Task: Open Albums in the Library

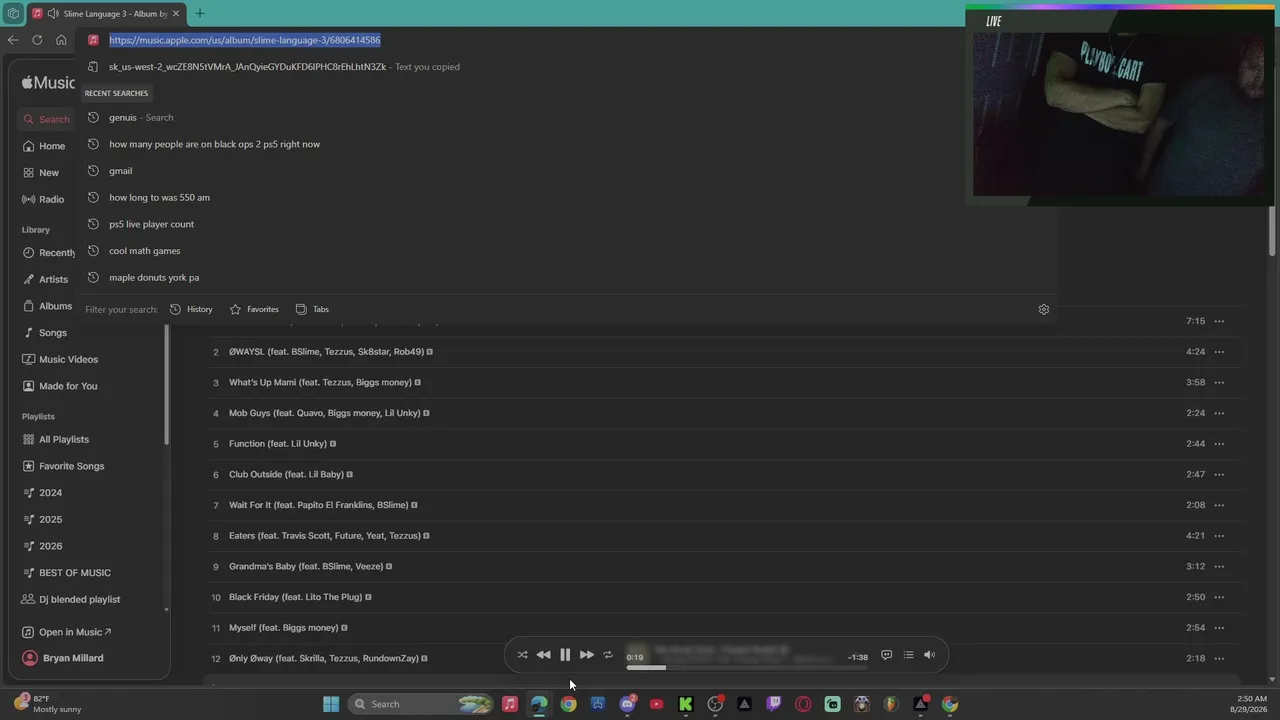Action: click(48, 306)
